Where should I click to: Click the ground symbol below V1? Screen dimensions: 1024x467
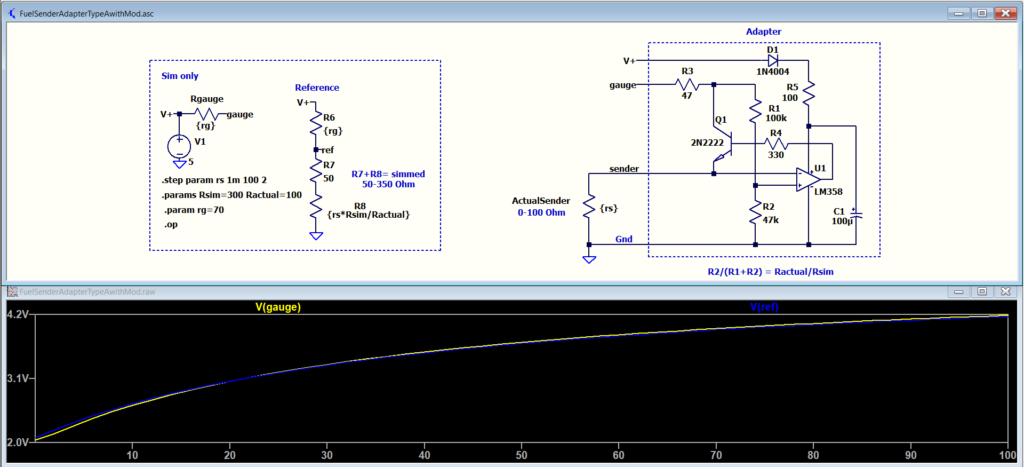(x=179, y=163)
